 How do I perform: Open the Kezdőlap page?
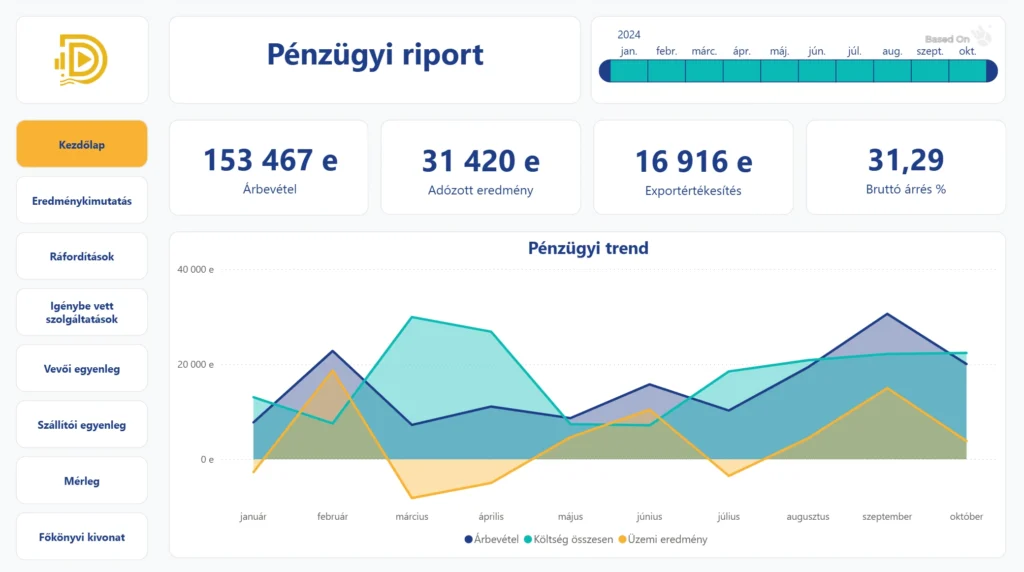pyautogui.click(x=82, y=144)
